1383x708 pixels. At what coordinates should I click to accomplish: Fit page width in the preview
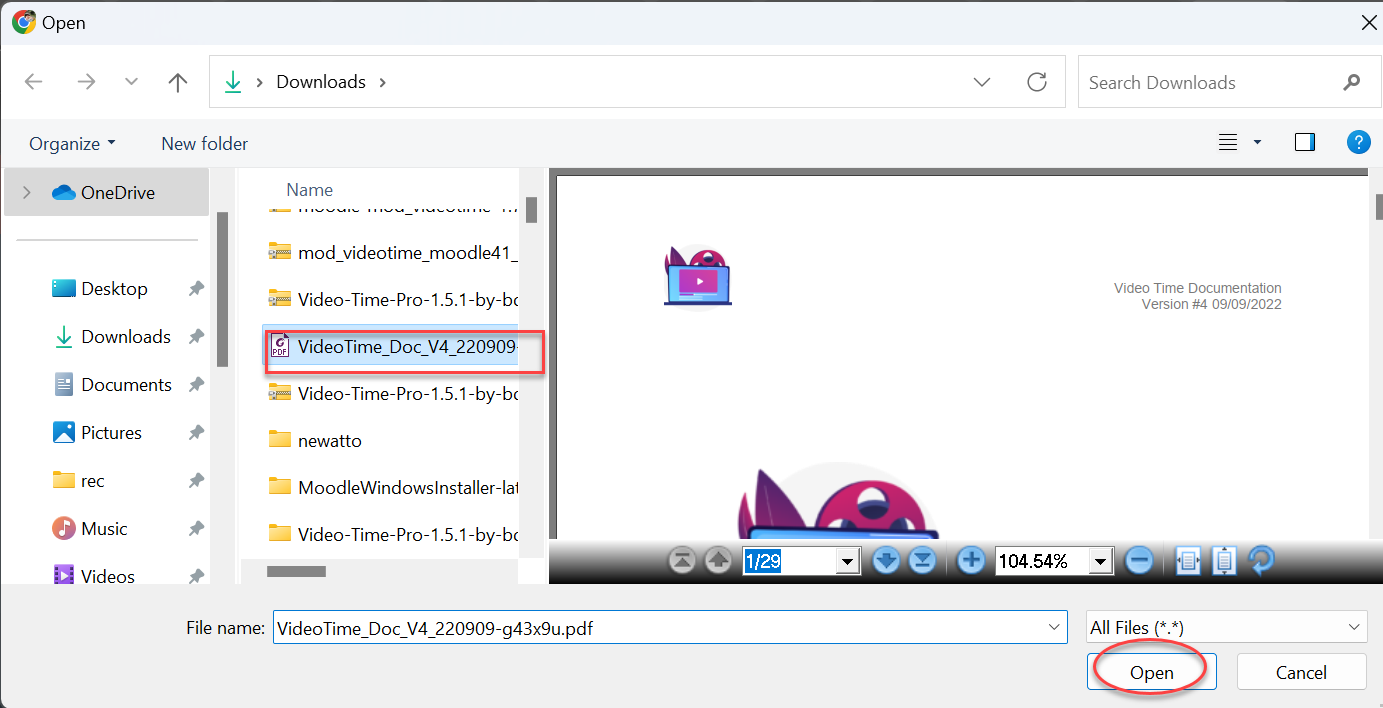pyautogui.click(x=1188, y=561)
